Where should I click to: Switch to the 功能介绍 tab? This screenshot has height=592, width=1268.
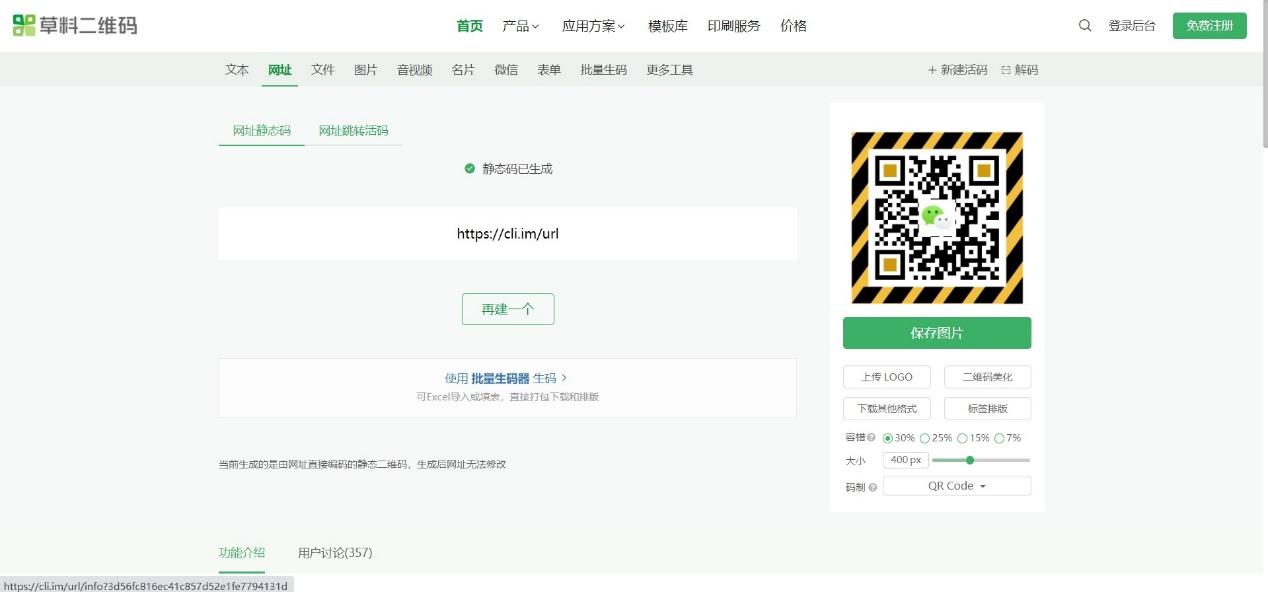pos(242,553)
